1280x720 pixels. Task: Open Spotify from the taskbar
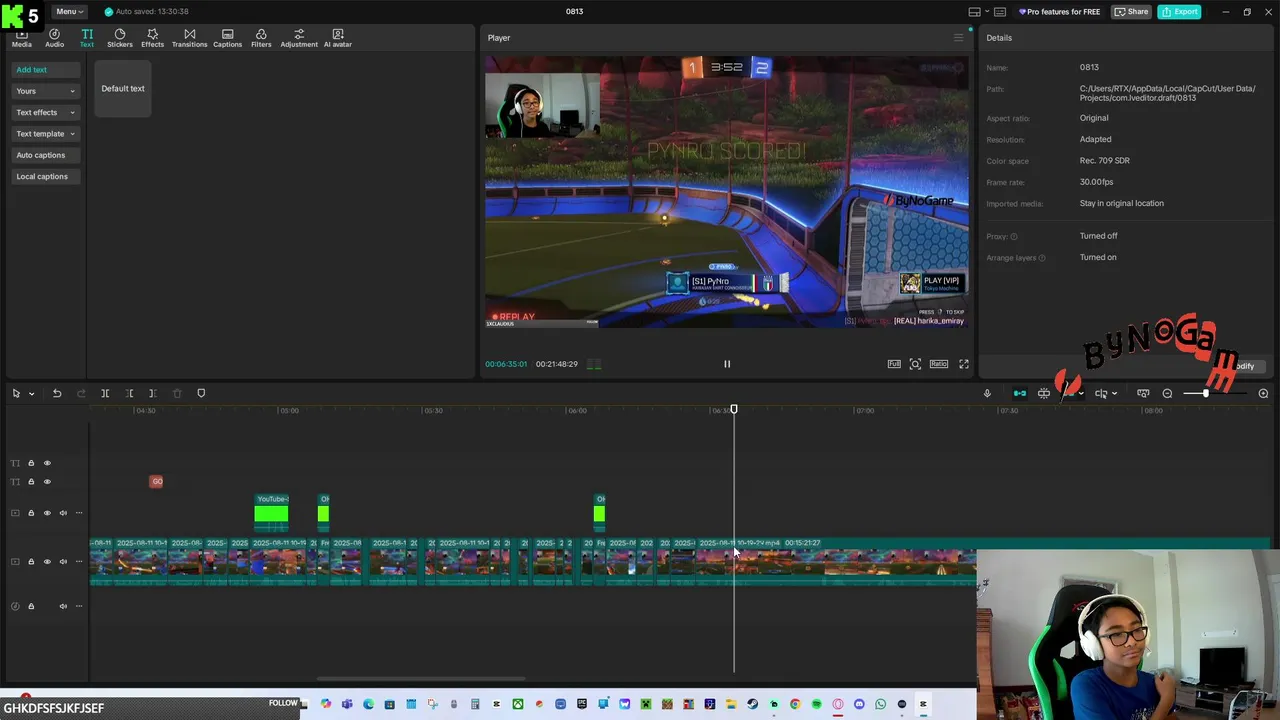pos(817,704)
